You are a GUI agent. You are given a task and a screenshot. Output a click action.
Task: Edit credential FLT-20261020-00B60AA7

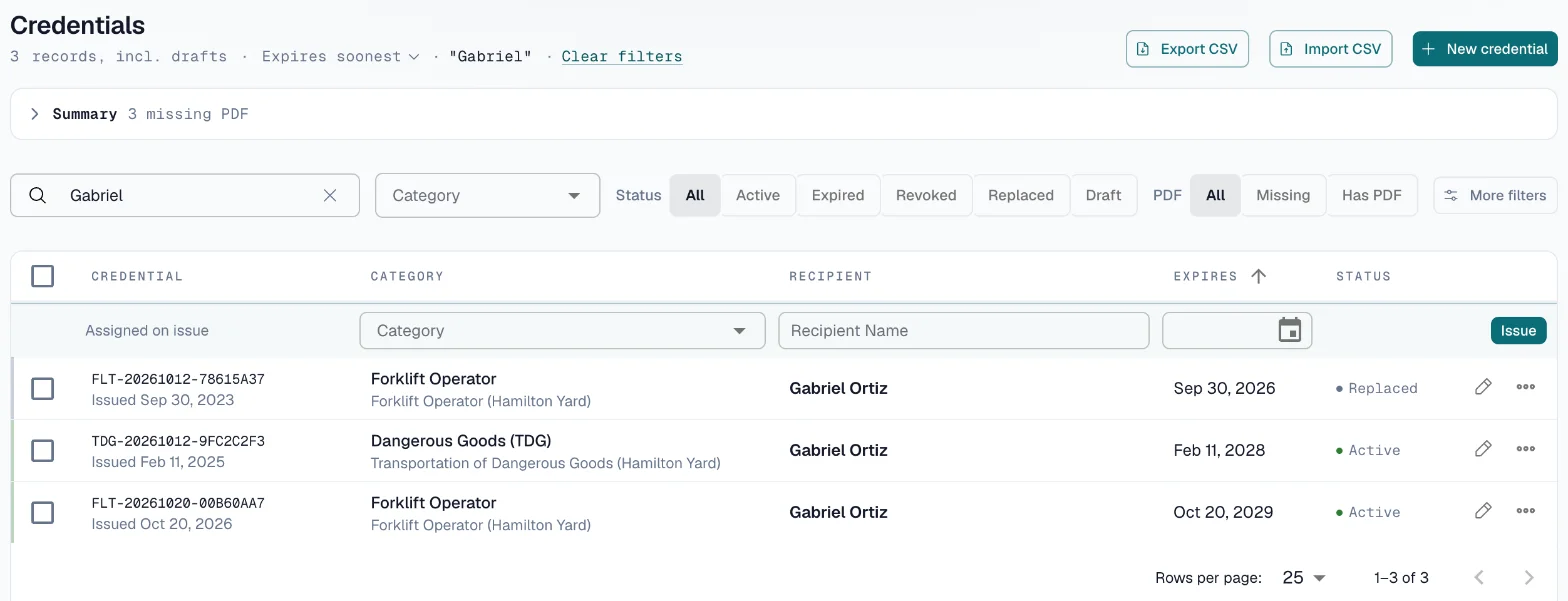point(1483,511)
